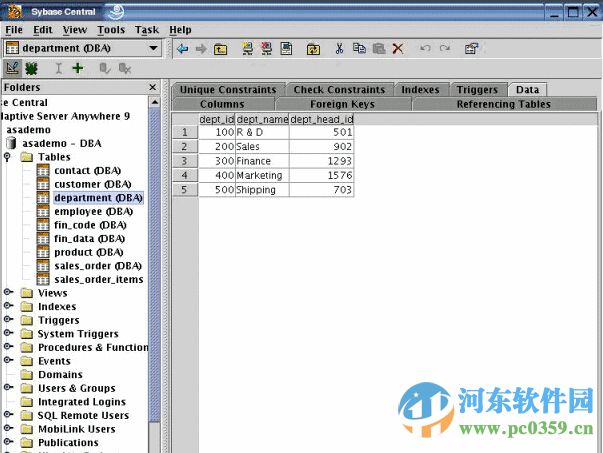
Task: Click the Copy icon in toolbar
Action: point(359,48)
